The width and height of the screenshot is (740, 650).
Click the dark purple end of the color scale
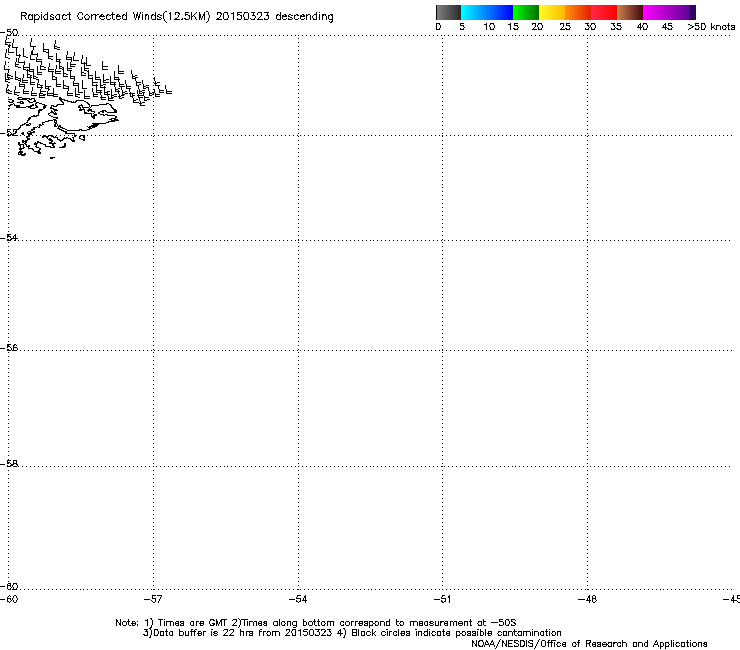coord(693,12)
